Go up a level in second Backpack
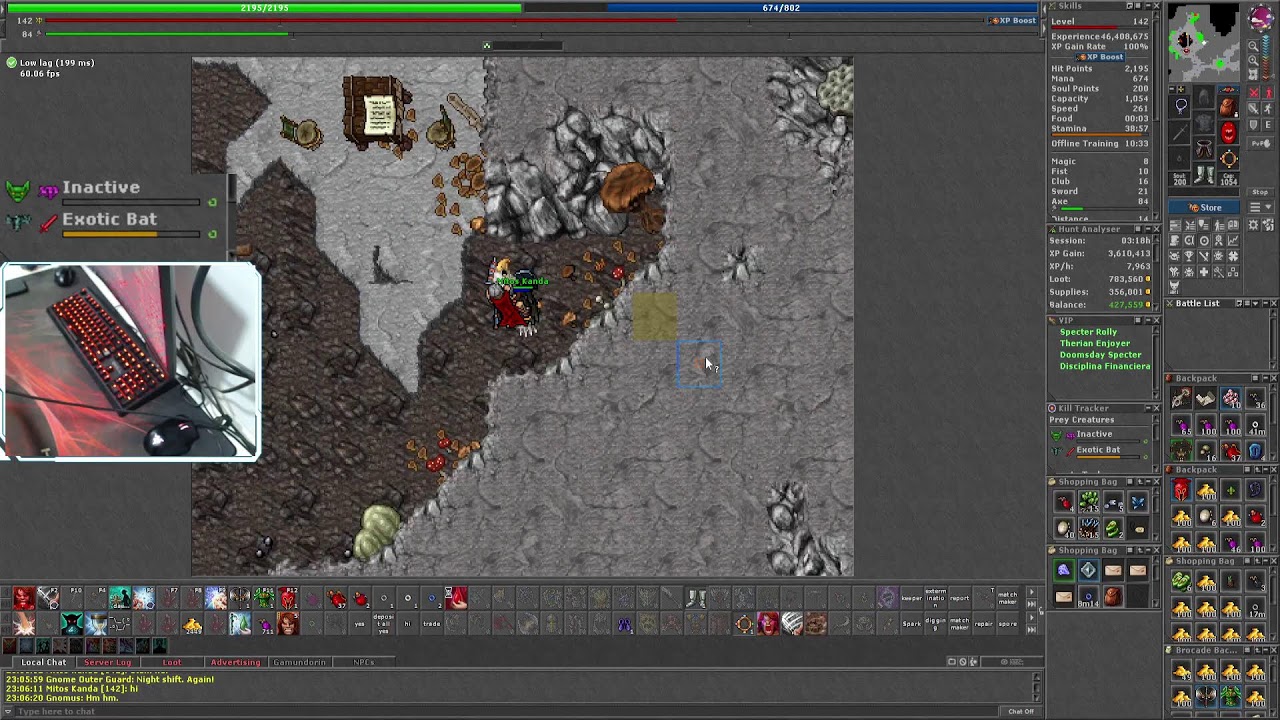Viewport: 1280px width, 720px height. tap(1257, 469)
